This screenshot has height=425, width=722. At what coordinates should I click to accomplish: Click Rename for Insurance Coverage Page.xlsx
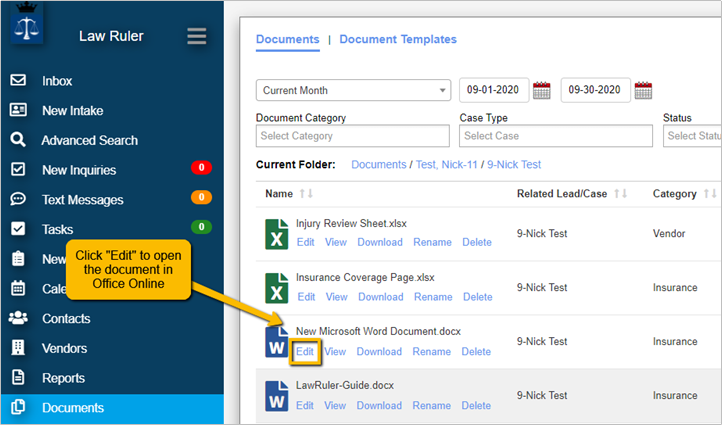[x=433, y=297]
